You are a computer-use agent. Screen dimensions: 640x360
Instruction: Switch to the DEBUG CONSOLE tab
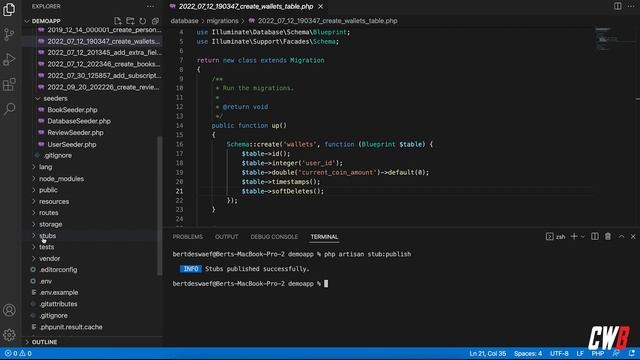[274, 237]
